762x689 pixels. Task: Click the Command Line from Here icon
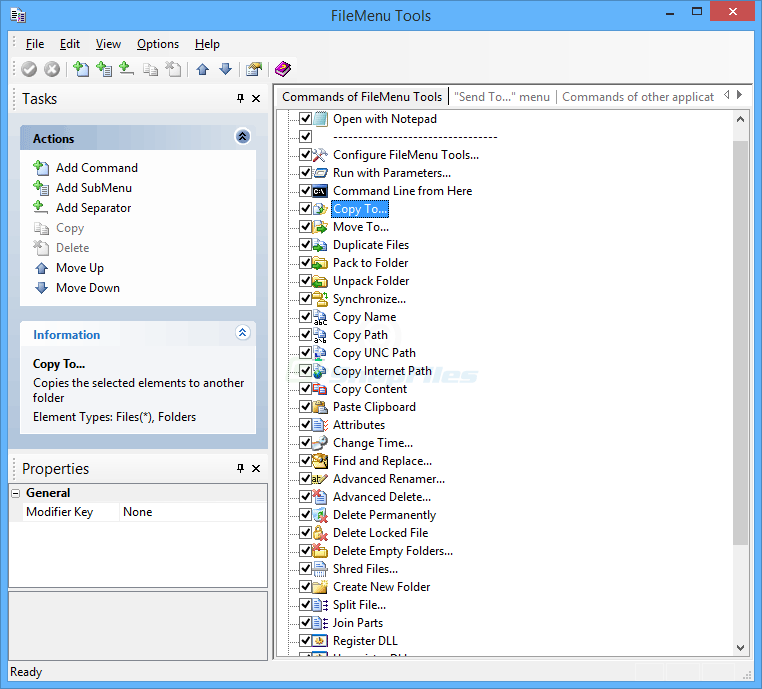coord(320,191)
